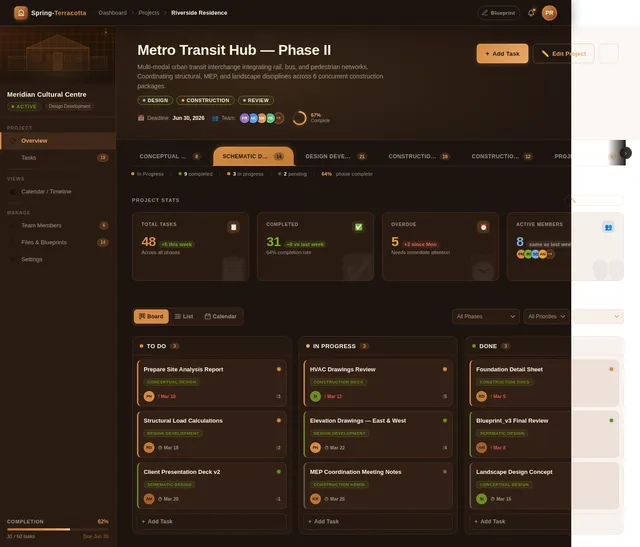This screenshot has width=640, height=547.
Task: Switch to List view
Action: point(184,316)
